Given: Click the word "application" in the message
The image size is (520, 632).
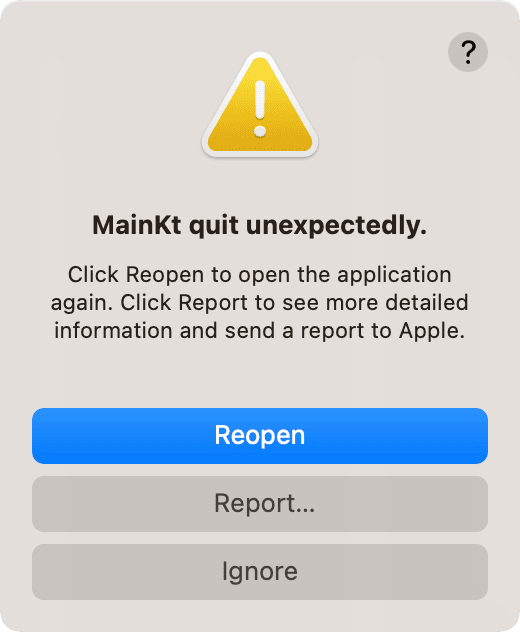Looking at the screenshot, I should (x=394, y=275).
